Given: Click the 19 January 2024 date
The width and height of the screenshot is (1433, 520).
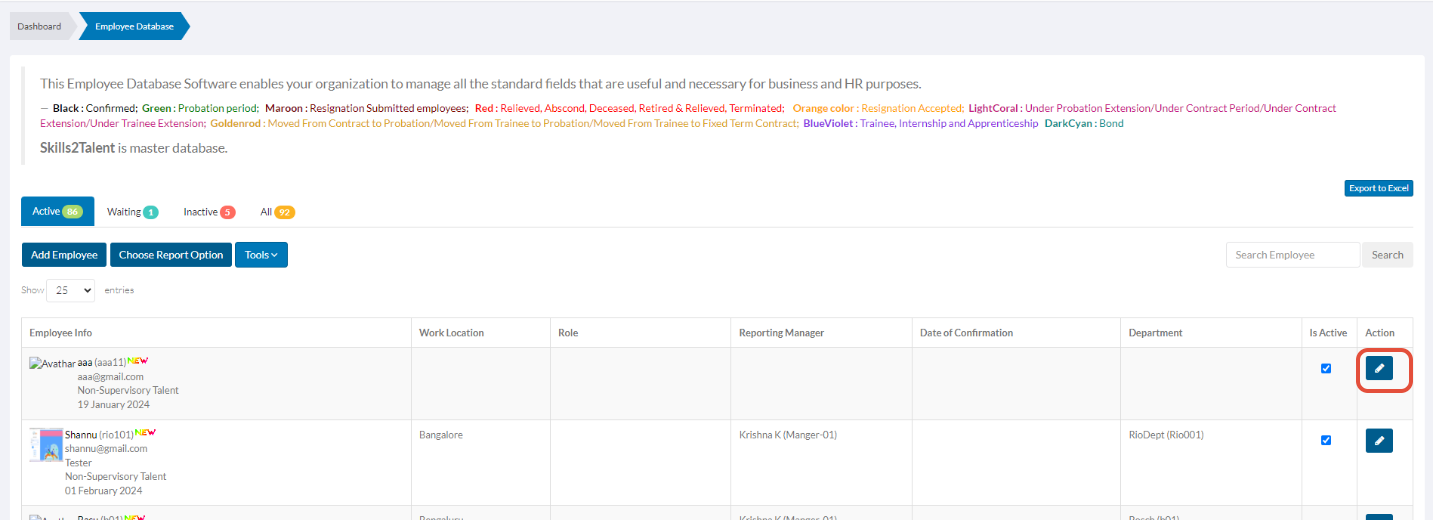Looking at the screenshot, I should [x=112, y=404].
